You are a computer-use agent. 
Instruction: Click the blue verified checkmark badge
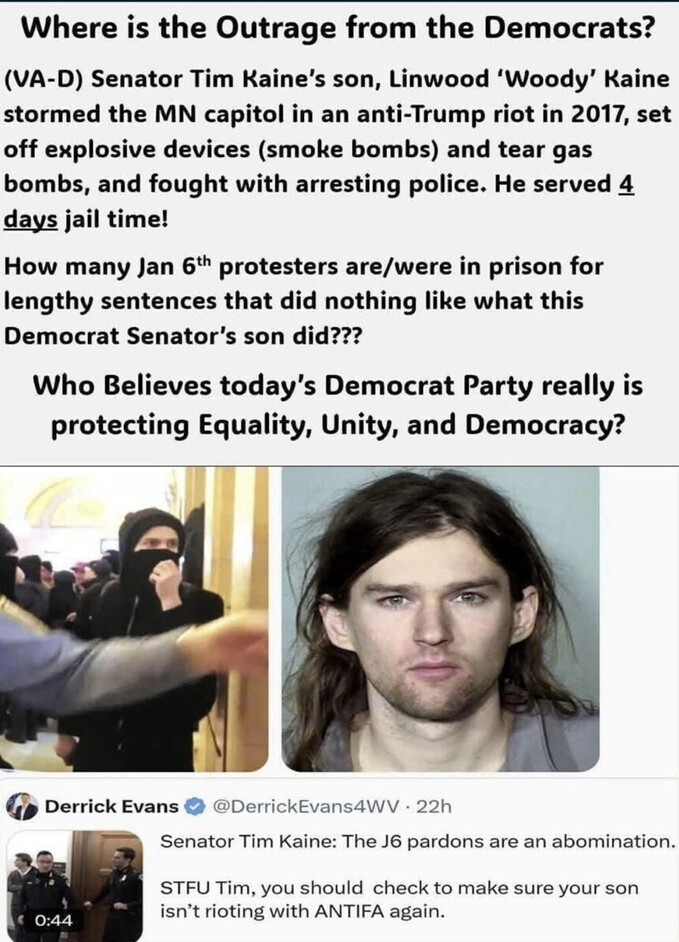pyautogui.click(x=194, y=806)
